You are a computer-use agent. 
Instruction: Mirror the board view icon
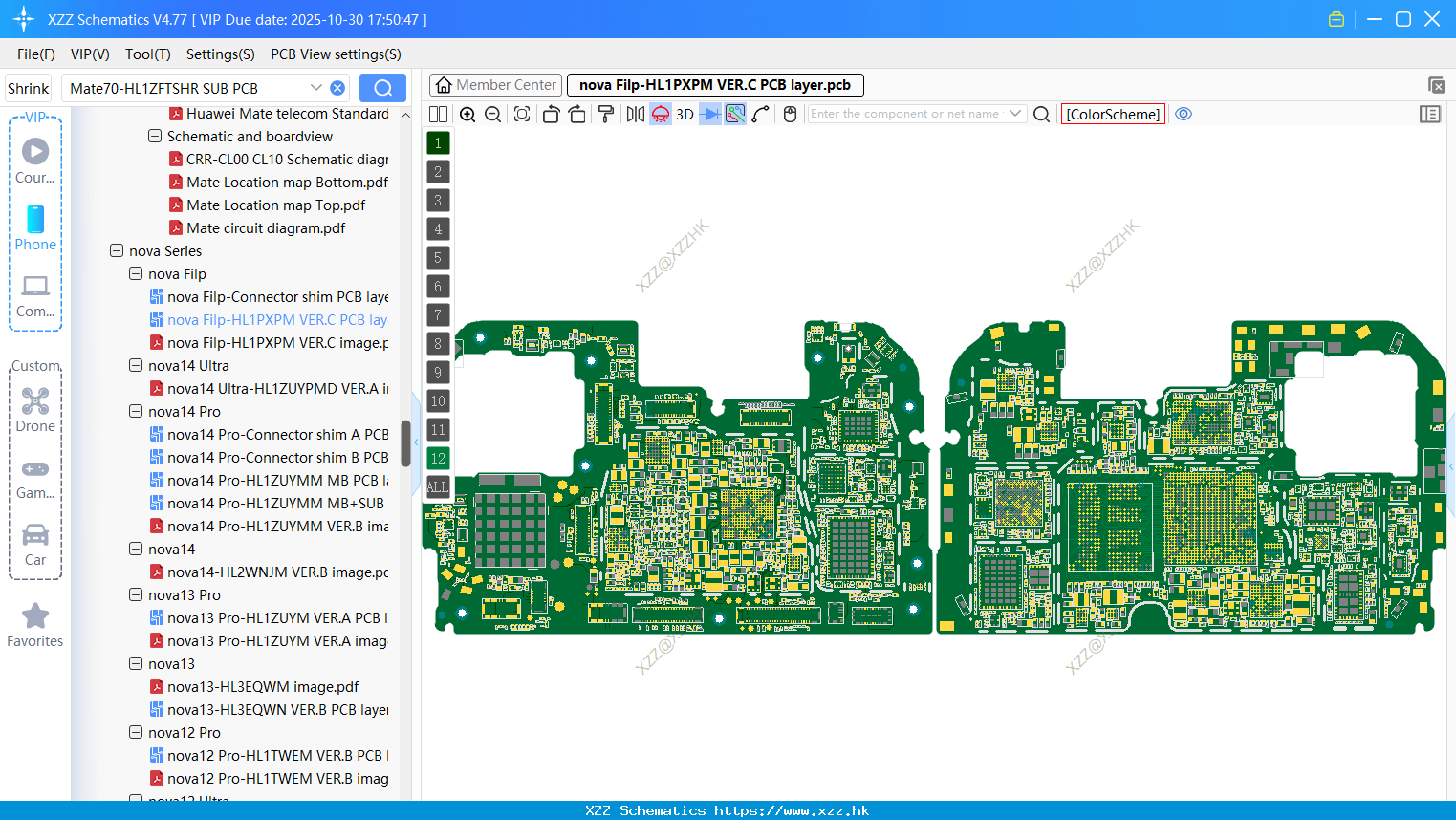(x=635, y=114)
